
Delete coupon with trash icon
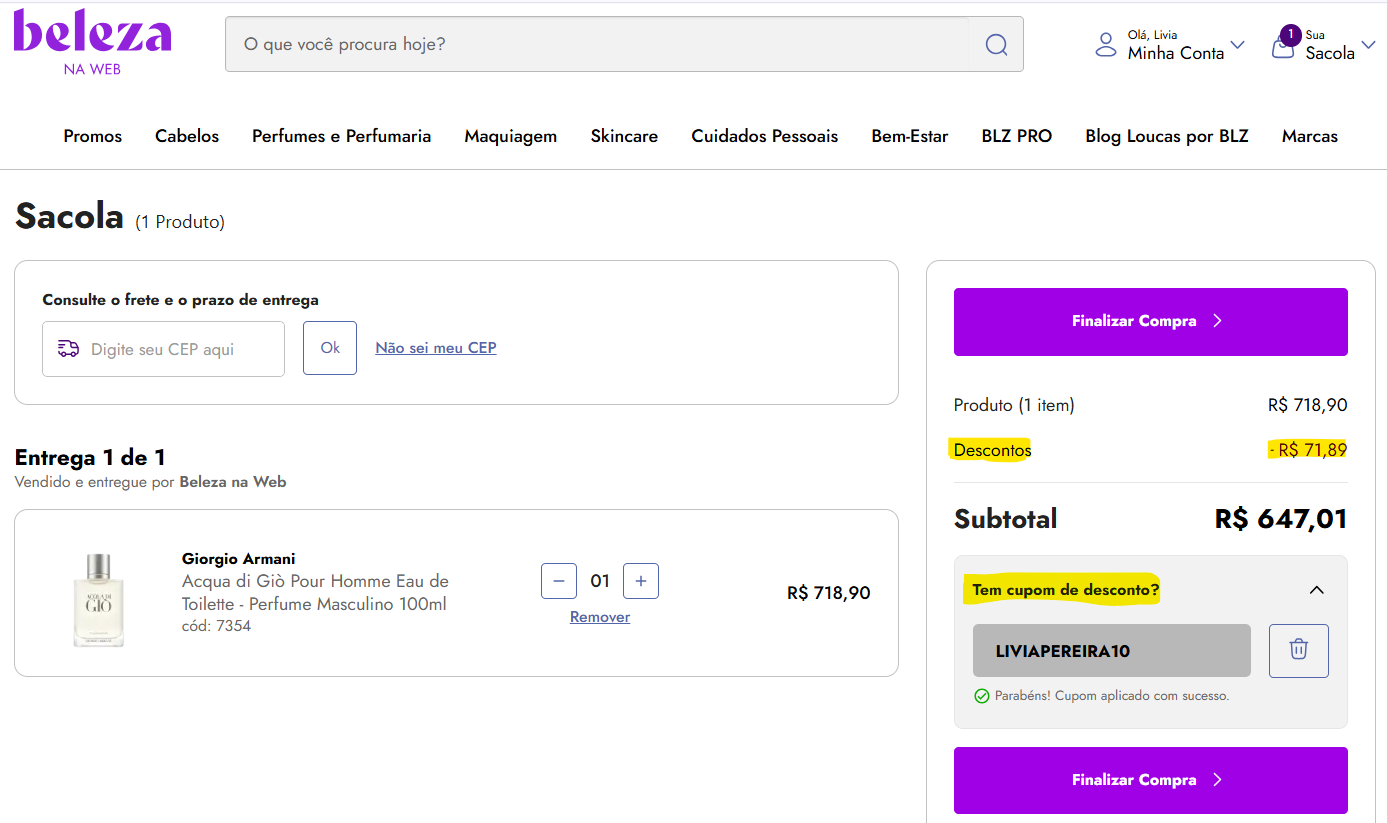[x=1298, y=650]
